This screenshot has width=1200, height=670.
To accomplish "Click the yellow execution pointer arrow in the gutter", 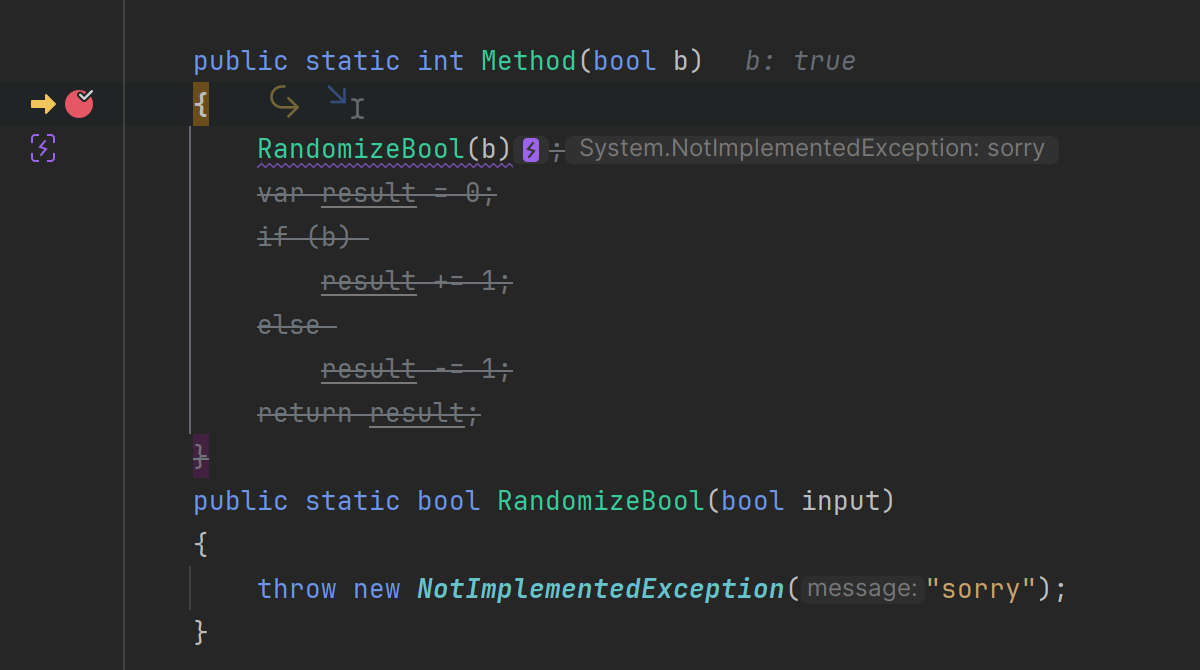I will pyautogui.click(x=43, y=104).
